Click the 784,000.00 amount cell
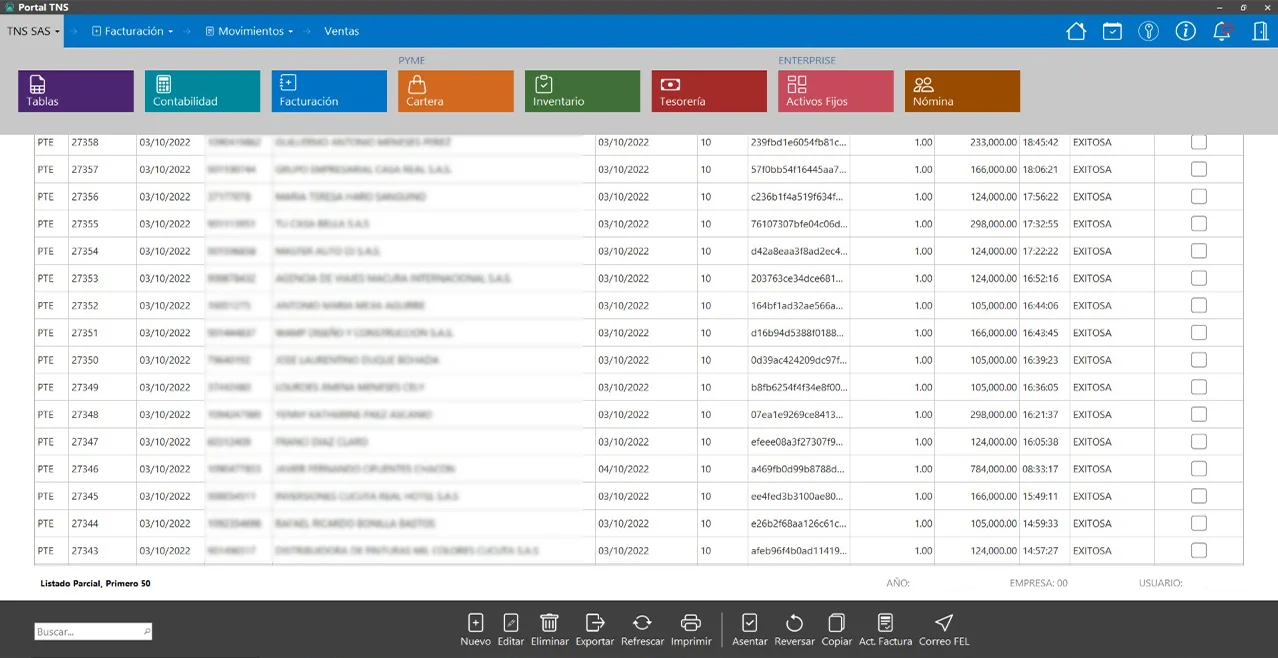 point(978,469)
